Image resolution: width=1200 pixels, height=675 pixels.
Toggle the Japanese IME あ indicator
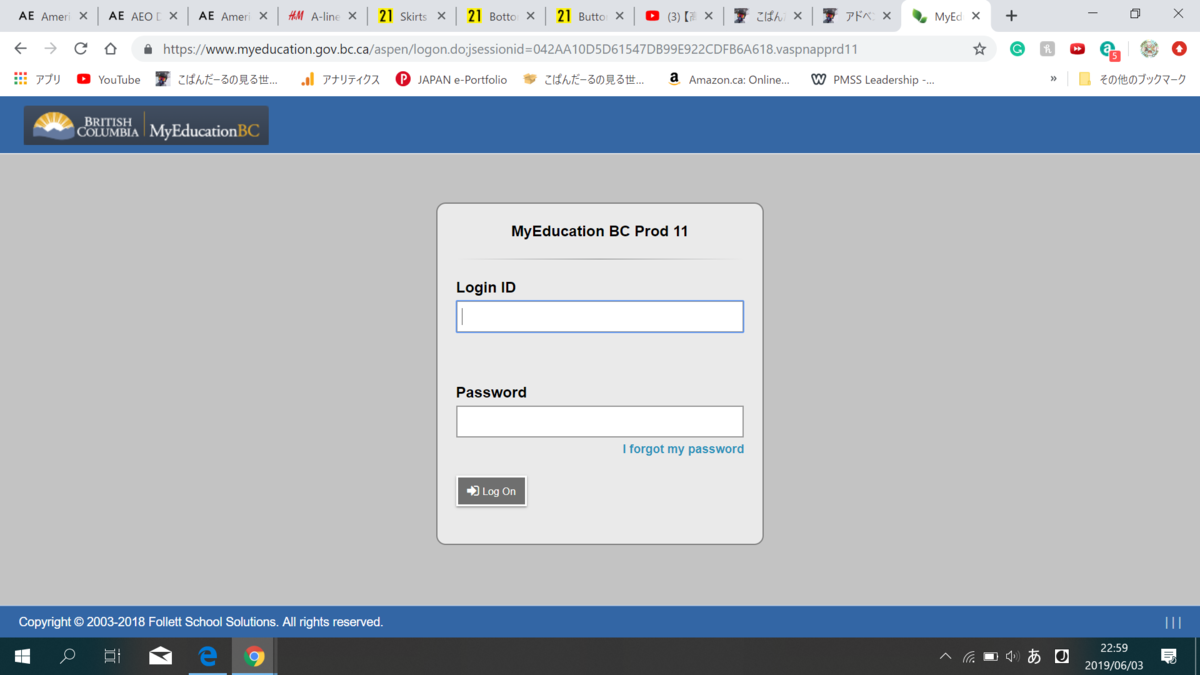[1034, 657]
